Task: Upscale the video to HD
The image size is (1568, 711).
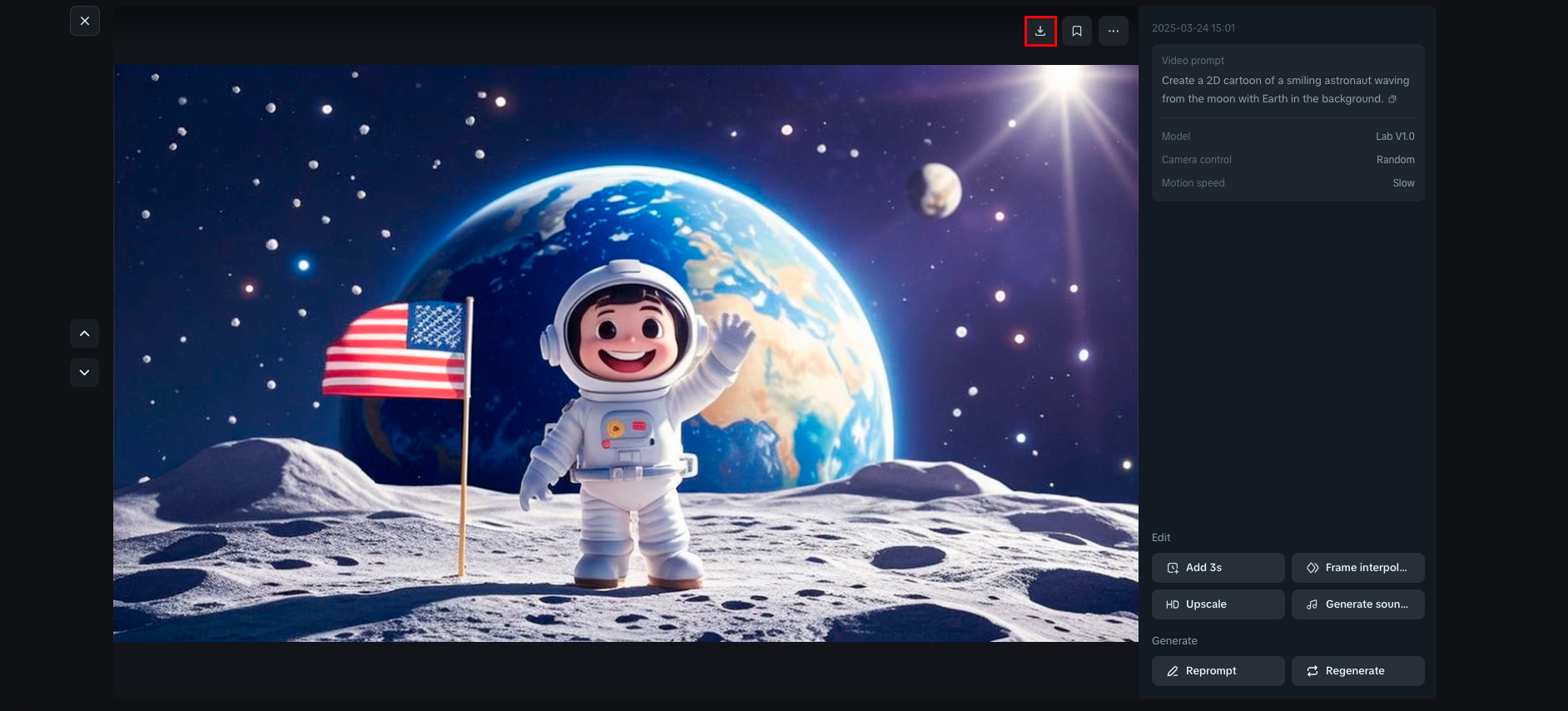Action: click(1218, 604)
